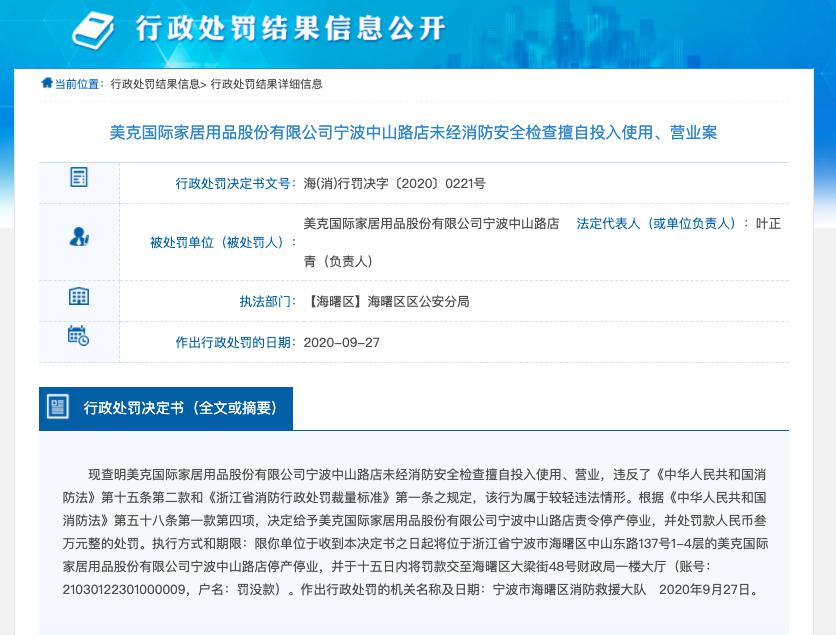836x635 pixels.
Task: Click the document number 海(消)行罚决字〔2020〕0221号
Action: tap(395, 183)
